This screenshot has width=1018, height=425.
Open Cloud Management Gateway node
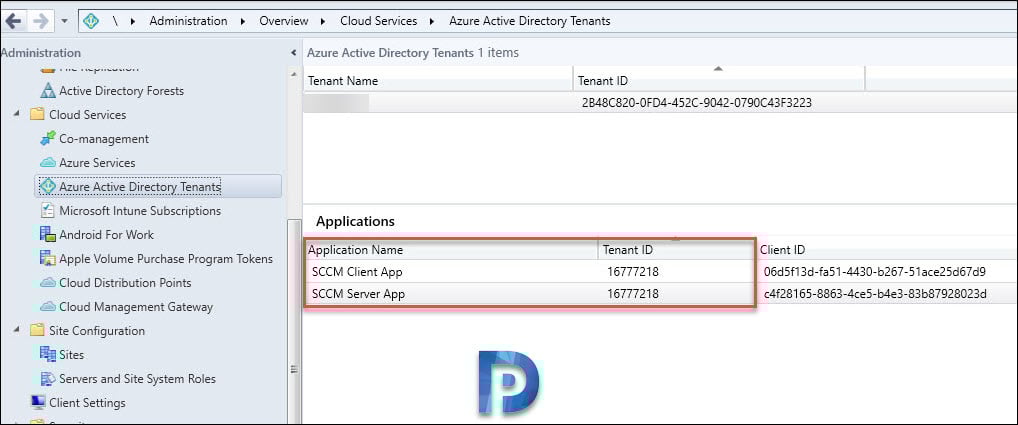(x=136, y=307)
